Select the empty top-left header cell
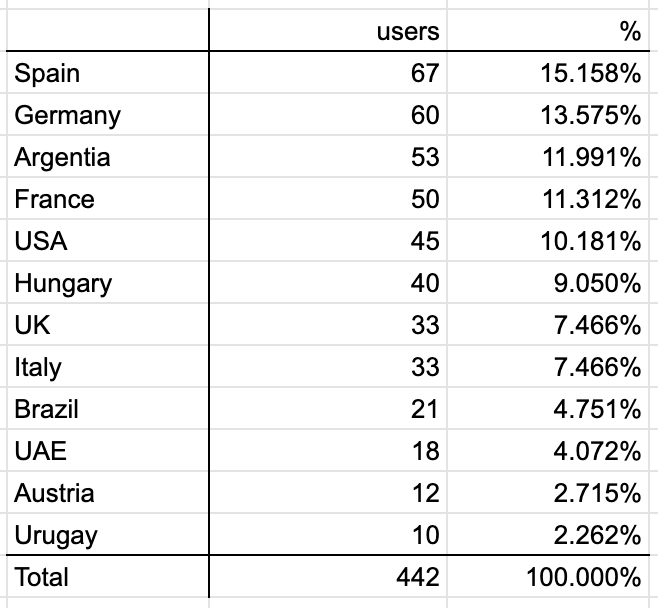The width and height of the screenshot is (658, 608). (108, 30)
